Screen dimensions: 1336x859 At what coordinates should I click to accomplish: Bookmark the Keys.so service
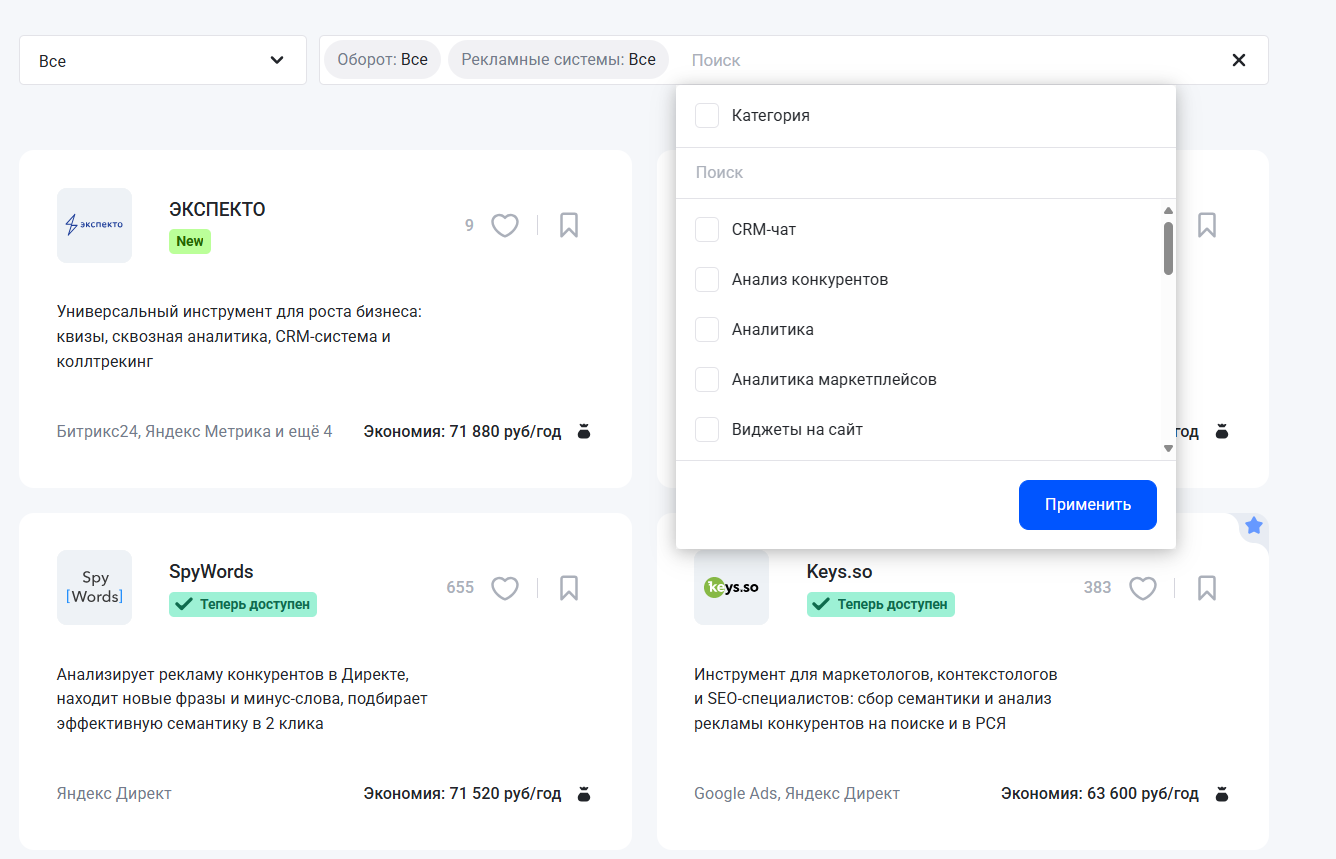click(1206, 588)
